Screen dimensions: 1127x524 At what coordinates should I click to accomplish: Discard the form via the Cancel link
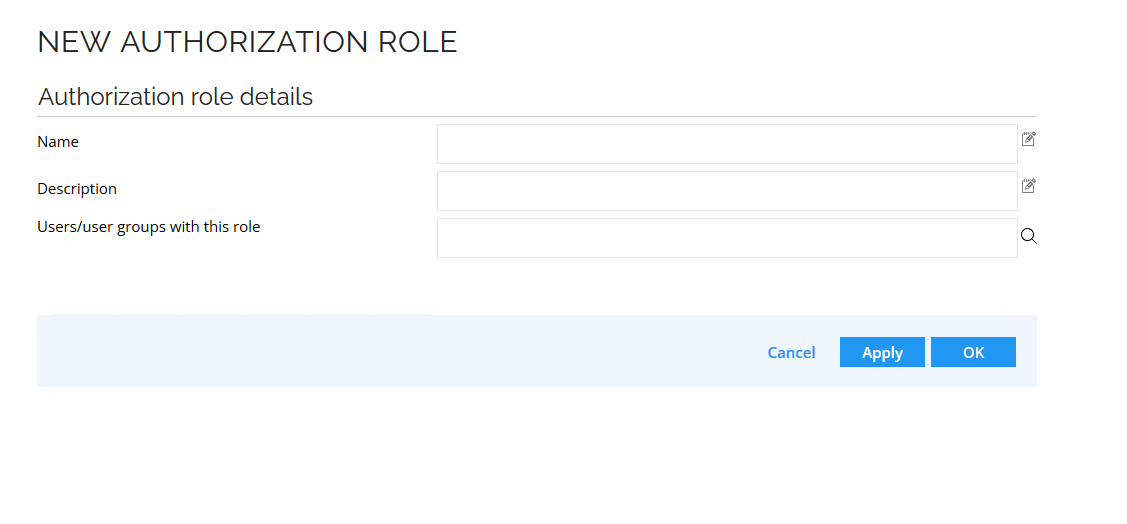pos(791,352)
